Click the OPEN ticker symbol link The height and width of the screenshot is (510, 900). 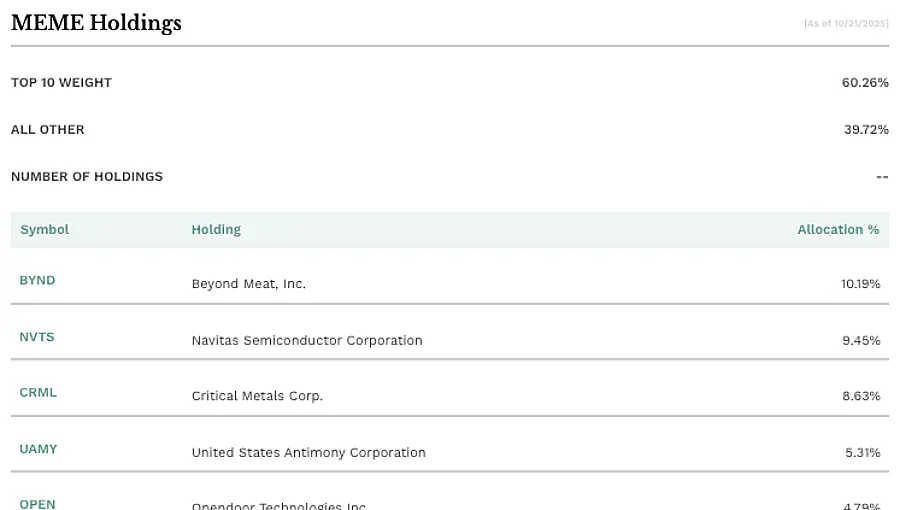point(38,504)
